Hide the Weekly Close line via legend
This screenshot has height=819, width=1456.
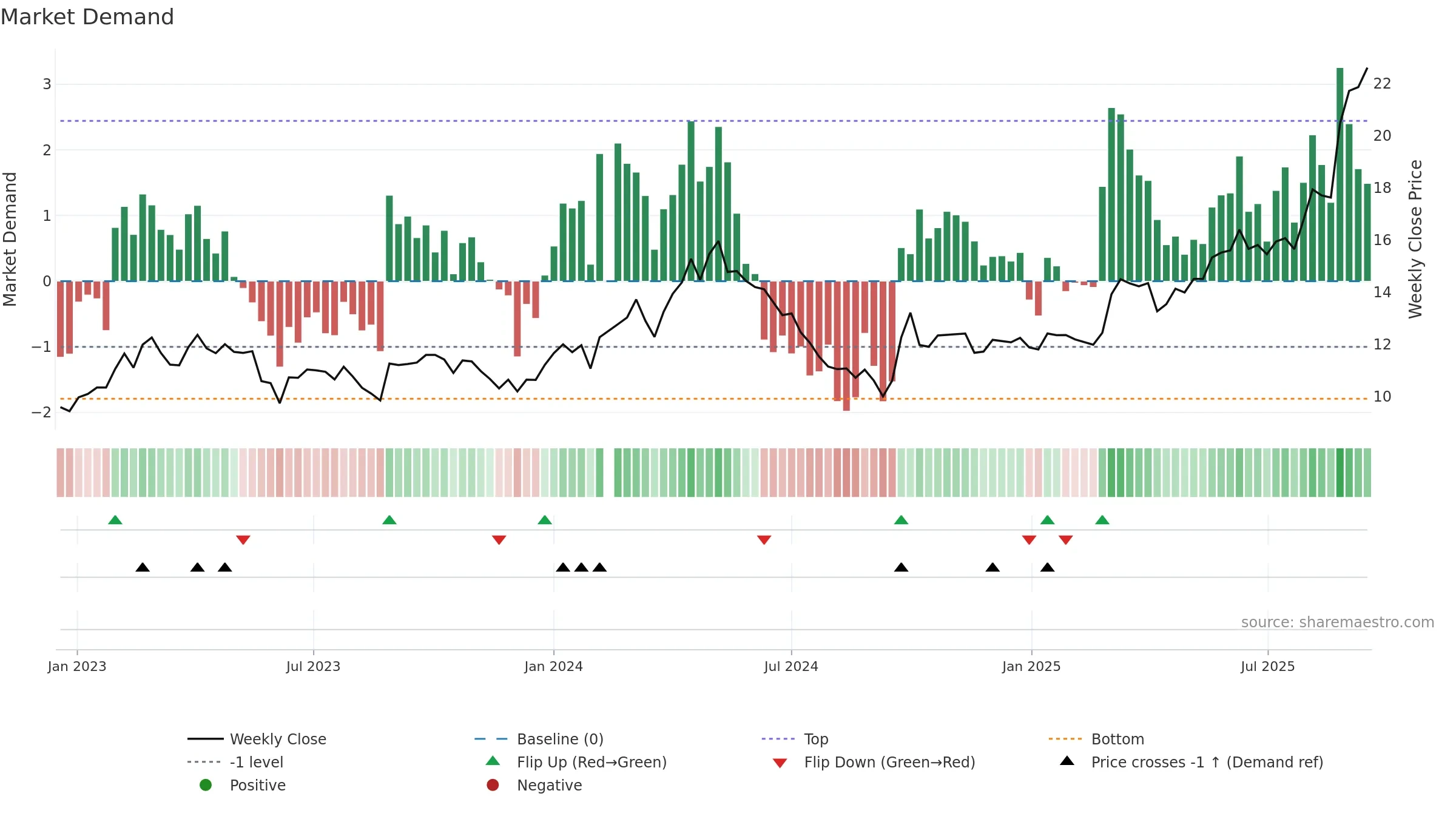click(257, 739)
